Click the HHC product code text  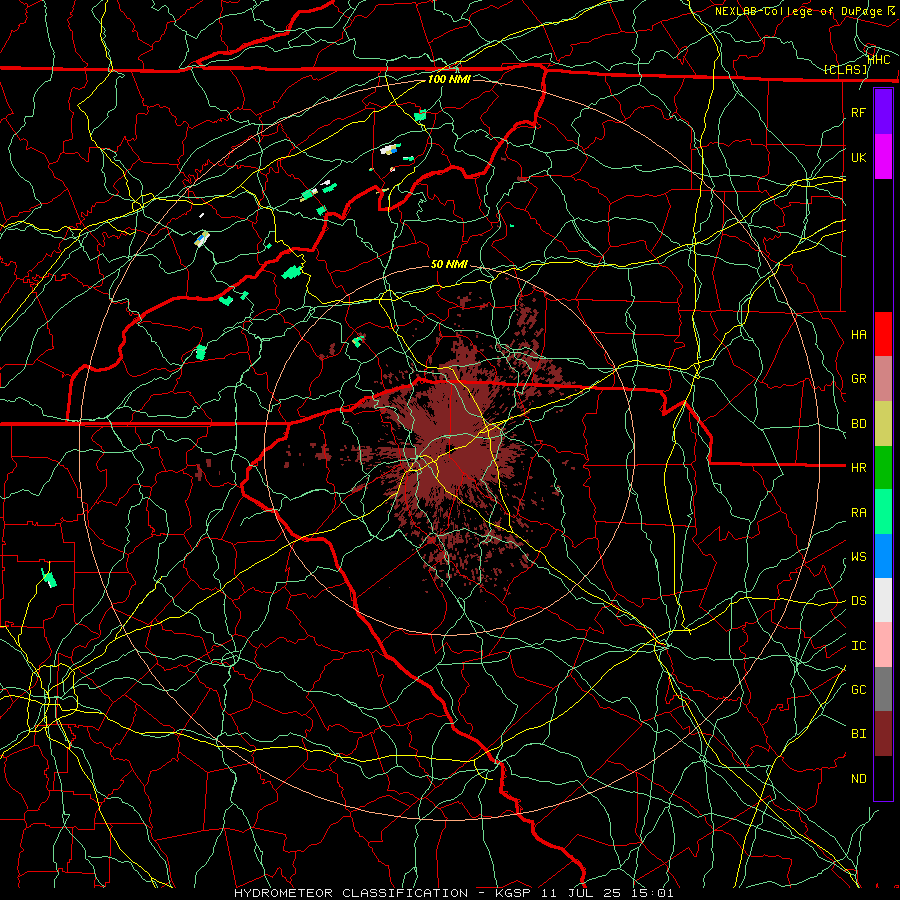point(879,59)
